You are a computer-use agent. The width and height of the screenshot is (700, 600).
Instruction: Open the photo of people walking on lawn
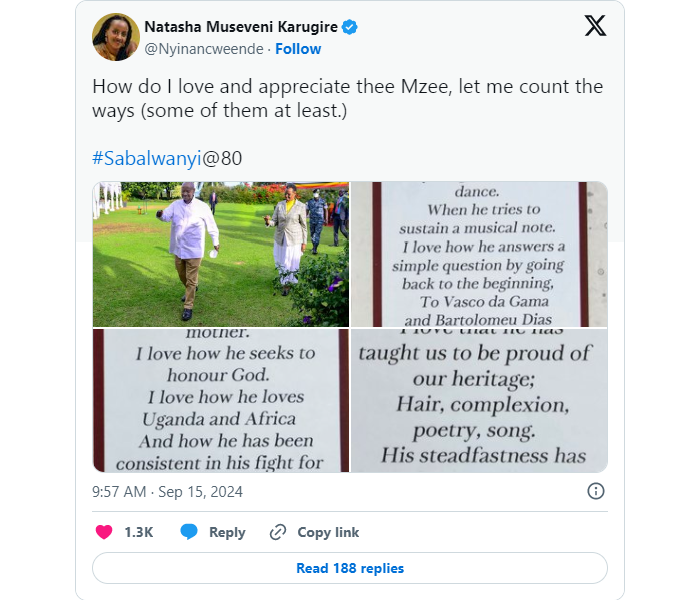221,254
